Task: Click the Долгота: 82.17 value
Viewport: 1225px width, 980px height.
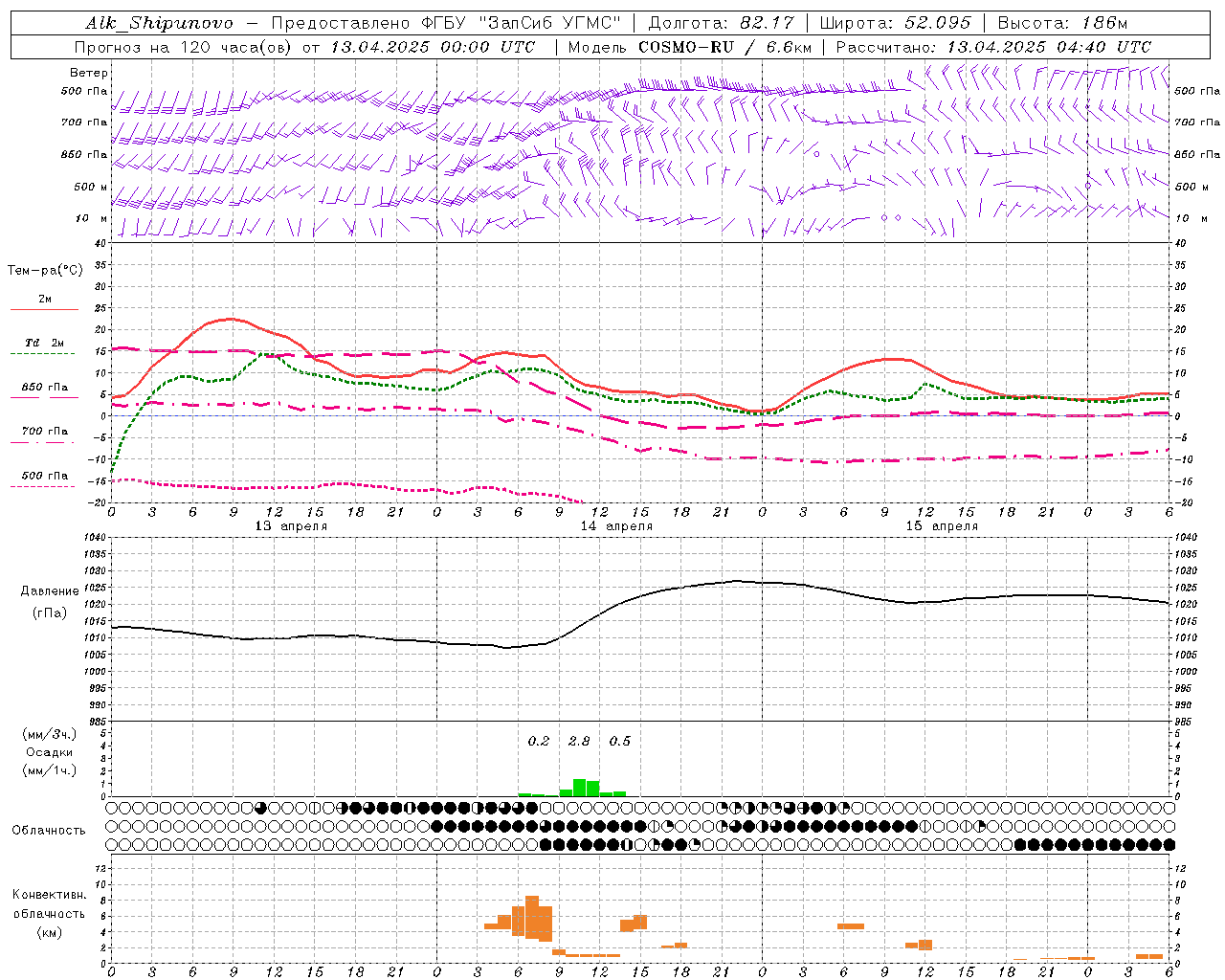Action: pos(721,23)
